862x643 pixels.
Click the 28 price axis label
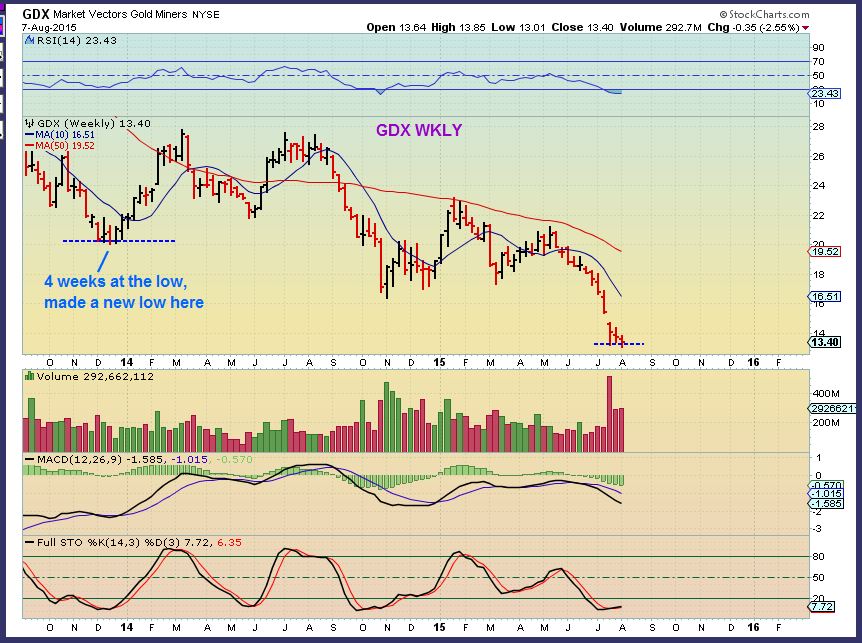pyautogui.click(x=819, y=127)
